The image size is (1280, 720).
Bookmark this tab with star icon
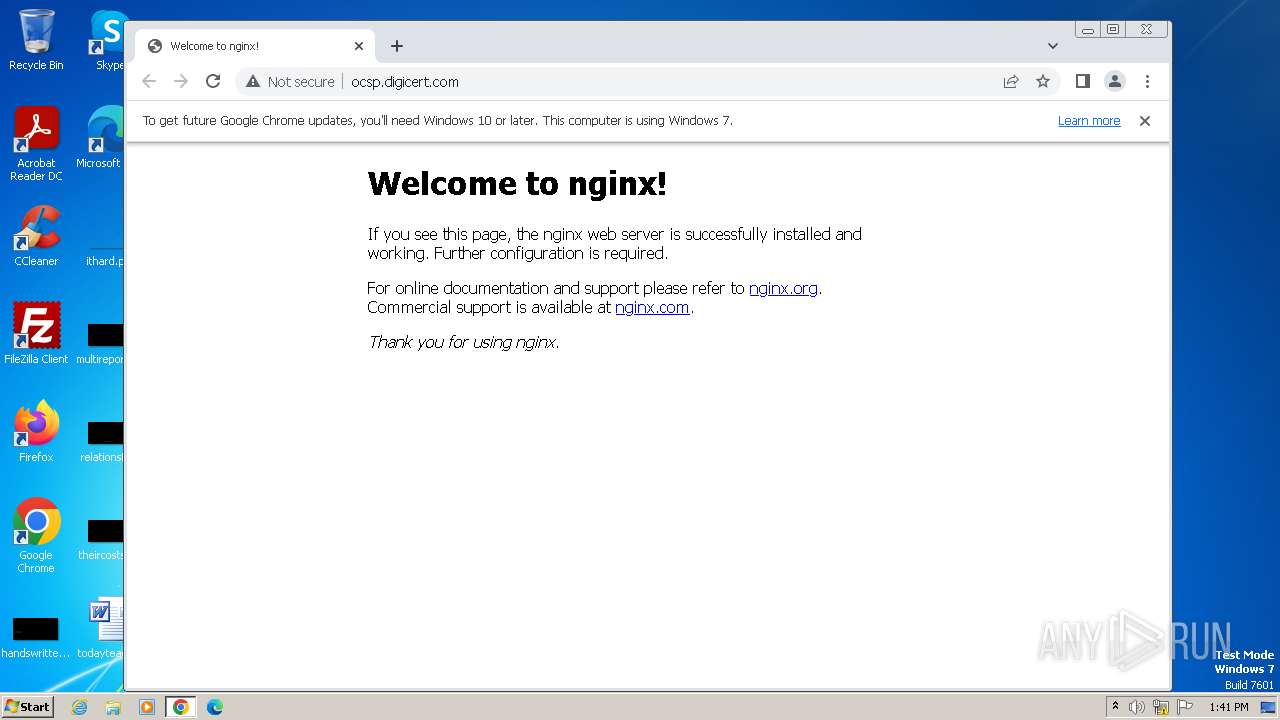click(1043, 81)
